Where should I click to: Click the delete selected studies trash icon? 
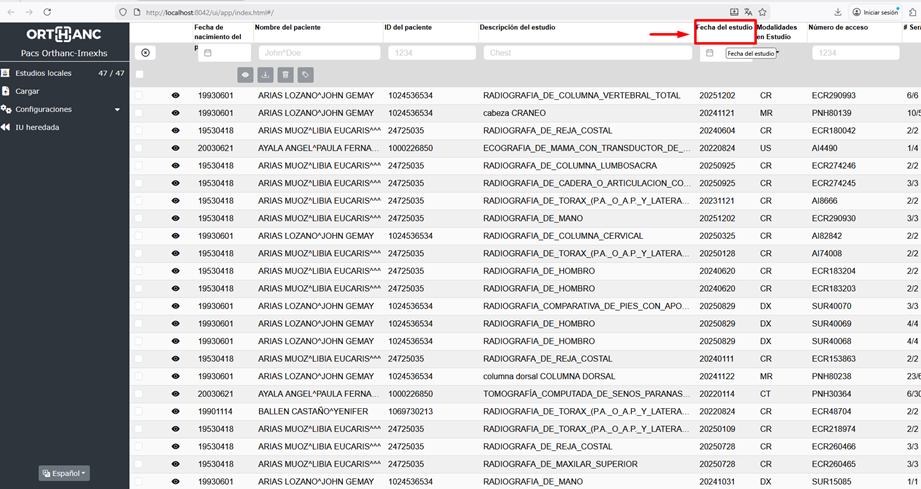pos(285,75)
